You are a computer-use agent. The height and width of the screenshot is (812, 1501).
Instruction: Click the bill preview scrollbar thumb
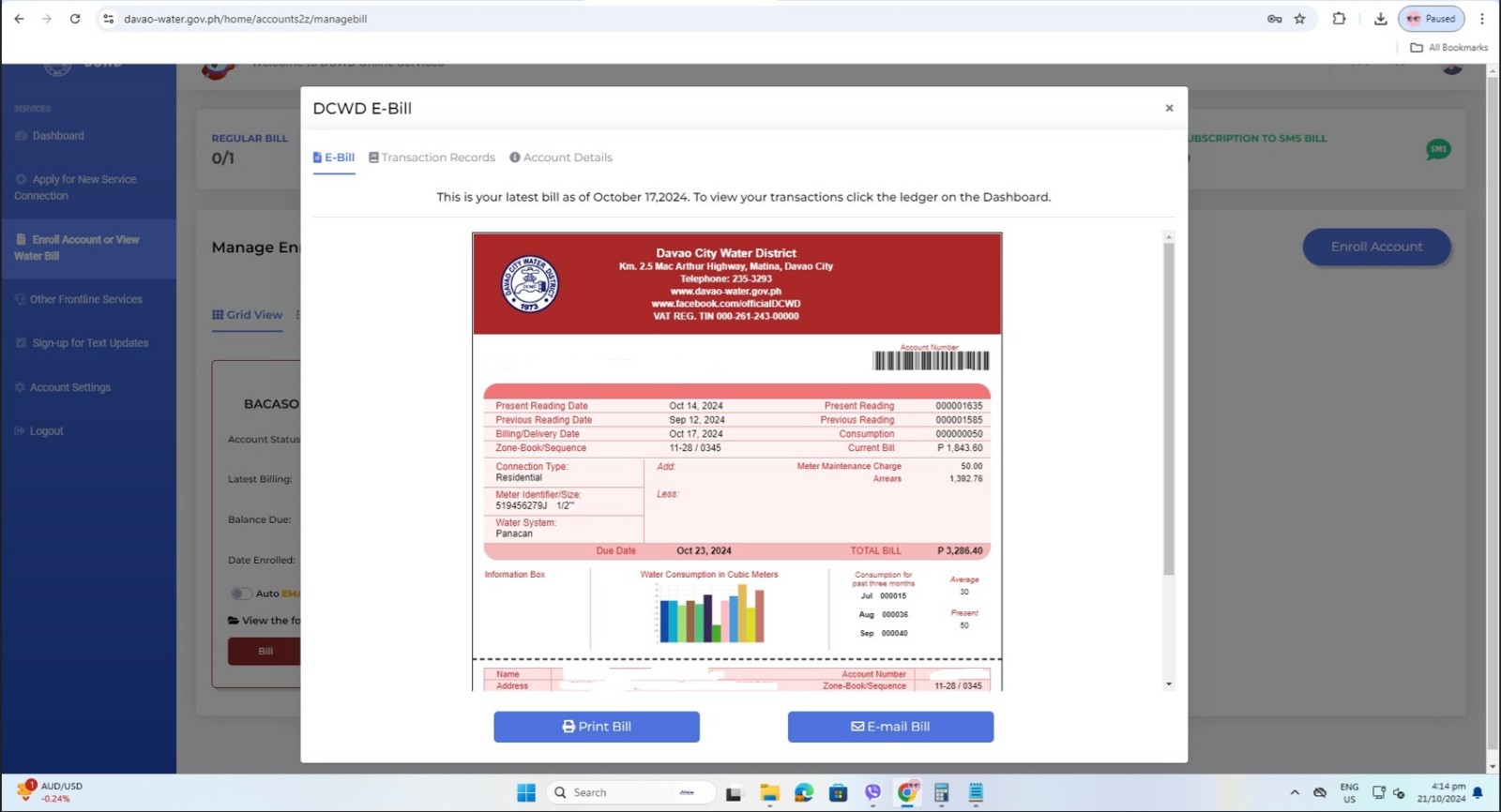click(1169, 409)
